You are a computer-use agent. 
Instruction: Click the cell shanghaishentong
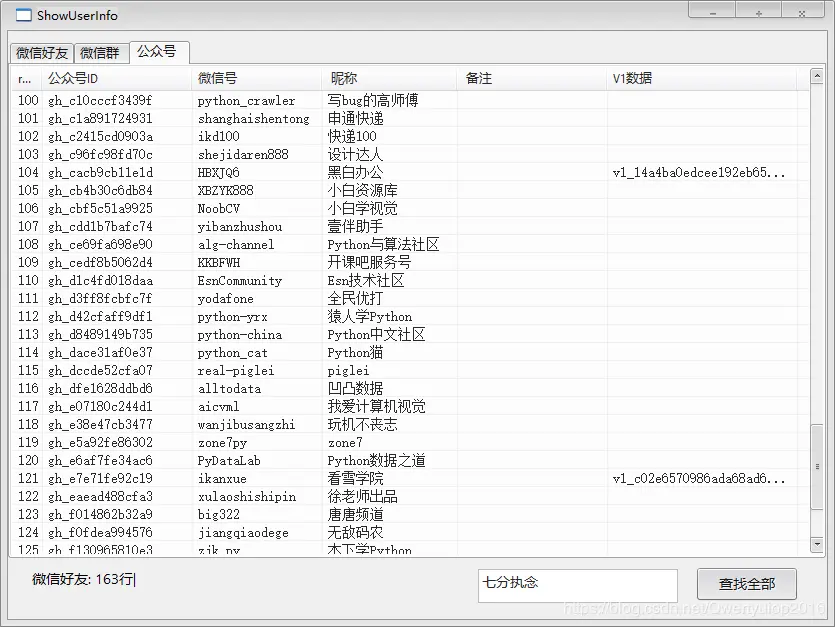pos(253,118)
